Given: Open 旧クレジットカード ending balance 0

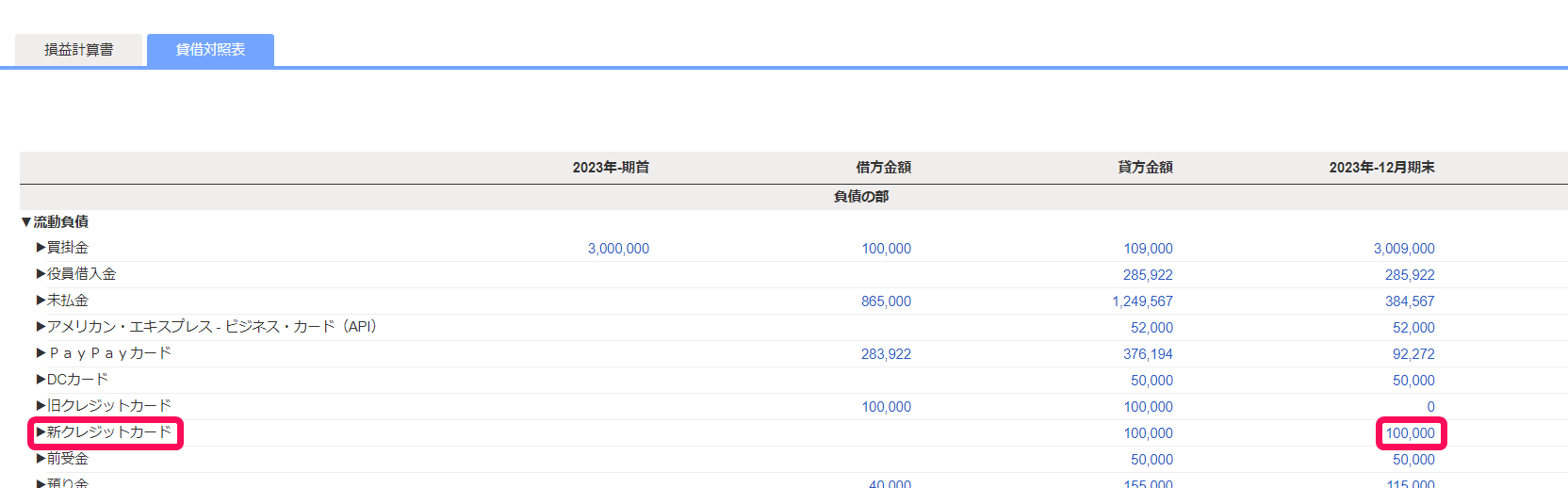Looking at the screenshot, I should (1430, 407).
